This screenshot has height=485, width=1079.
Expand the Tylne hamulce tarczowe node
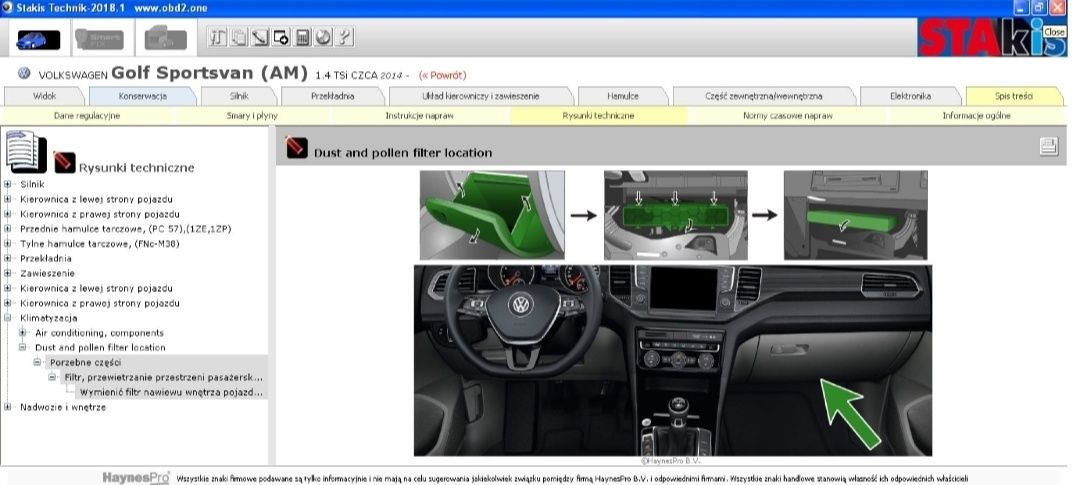8,244
